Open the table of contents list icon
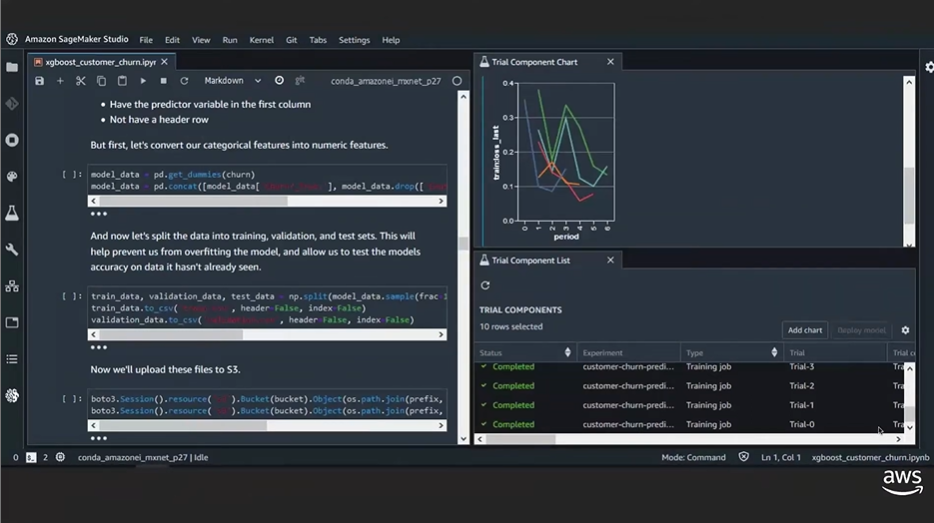The image size is (934, 523). pos(12,359)
